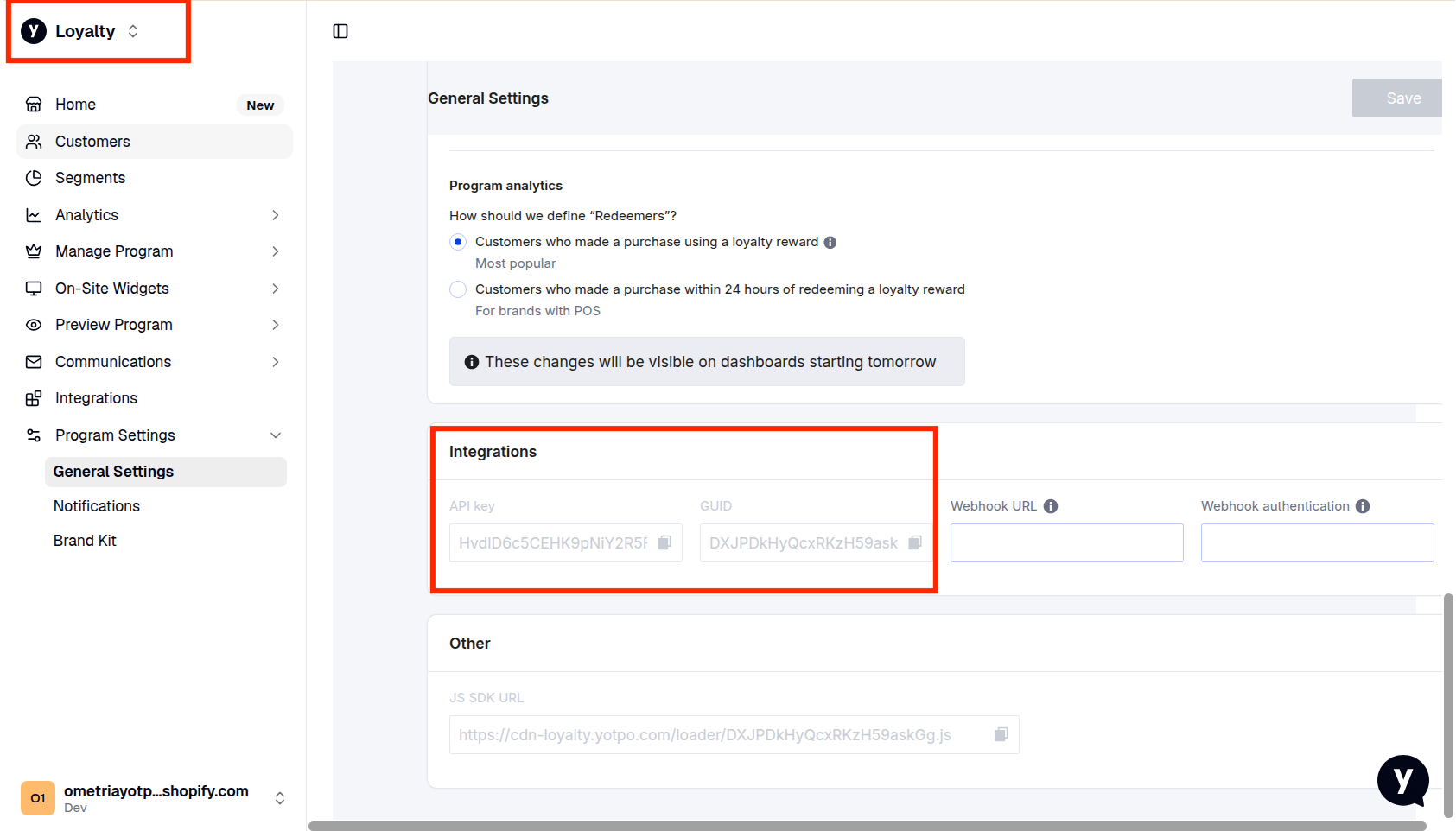Navigate to Segments
Image resolution: width=1456 pixels, height=831 pixels.
tap(155, 178)
